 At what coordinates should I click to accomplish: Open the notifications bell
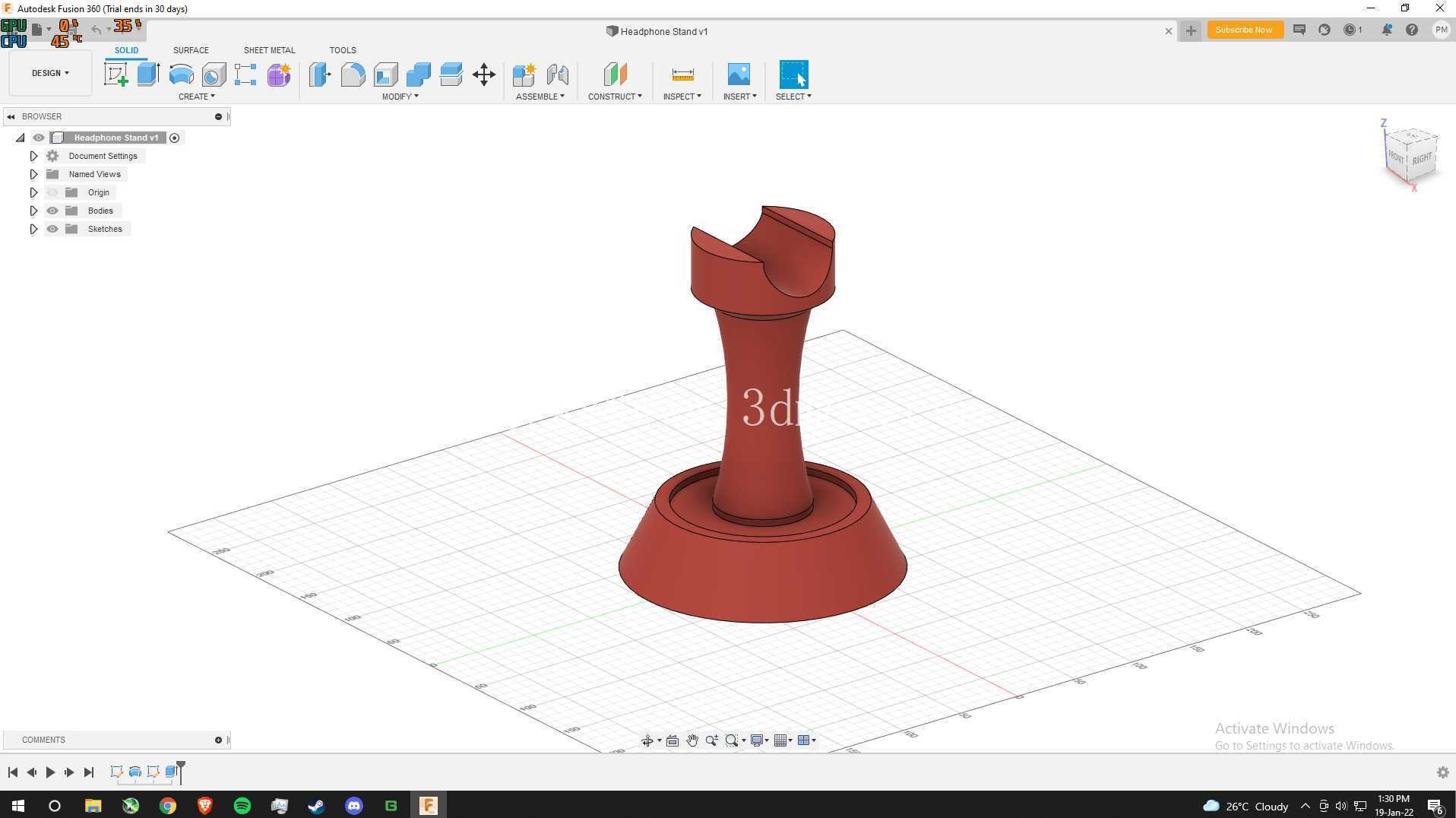point(1386,30)
